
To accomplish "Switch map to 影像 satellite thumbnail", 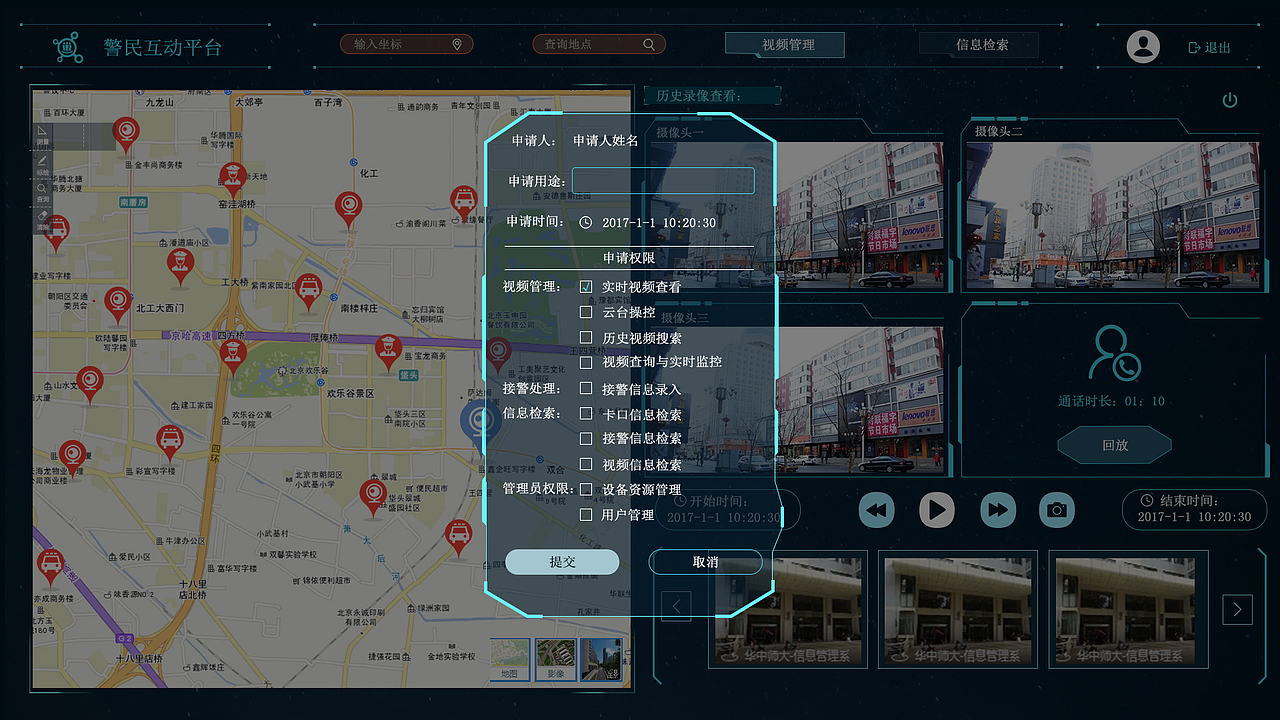I will [555, 661].
